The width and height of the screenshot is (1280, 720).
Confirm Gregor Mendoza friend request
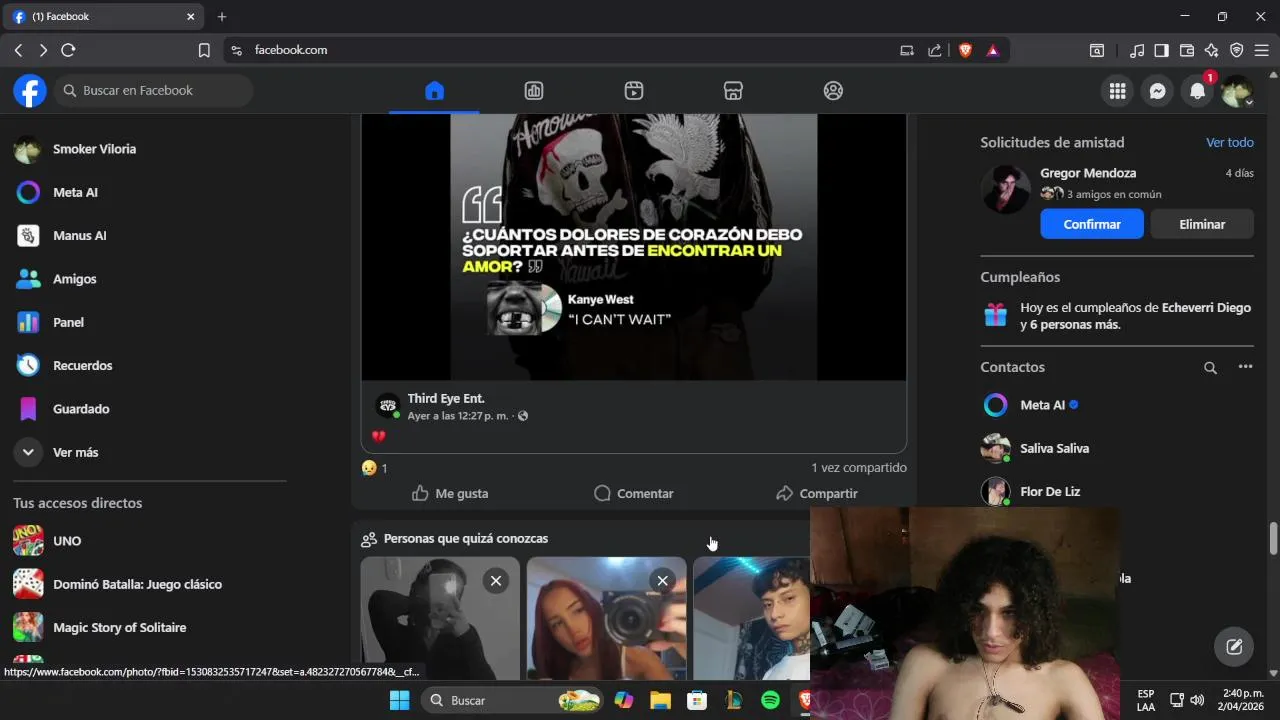point(1092,224)
